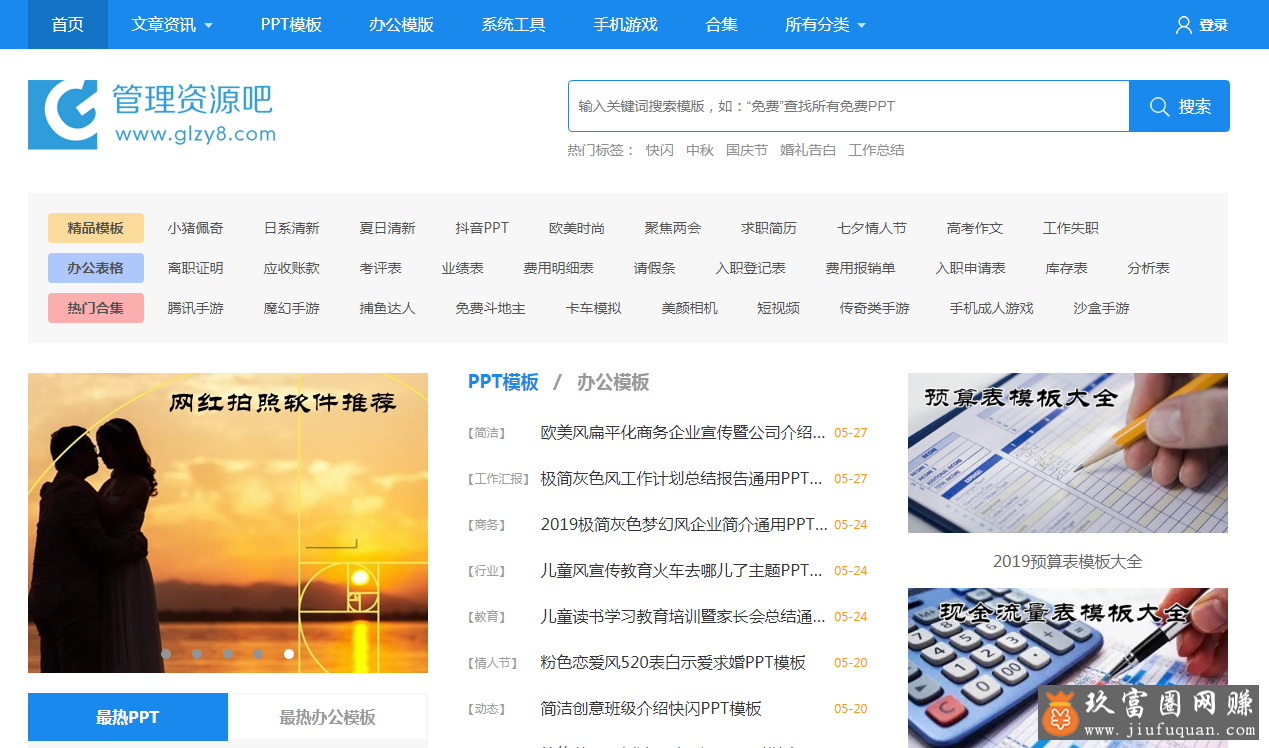Open the 系统工具 nav item
The height and width of the screenshot is (748, 1269).
click(513, 25)
